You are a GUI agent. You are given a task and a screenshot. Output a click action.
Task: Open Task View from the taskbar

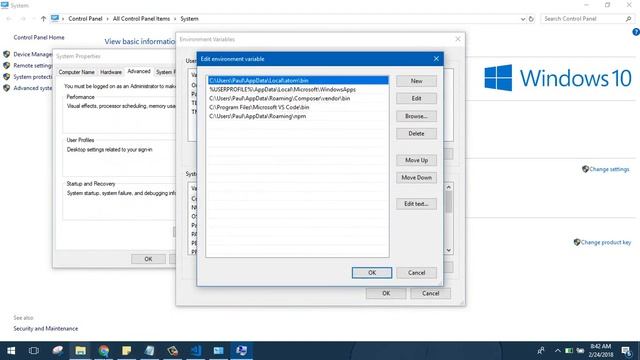tap(34, 351)
